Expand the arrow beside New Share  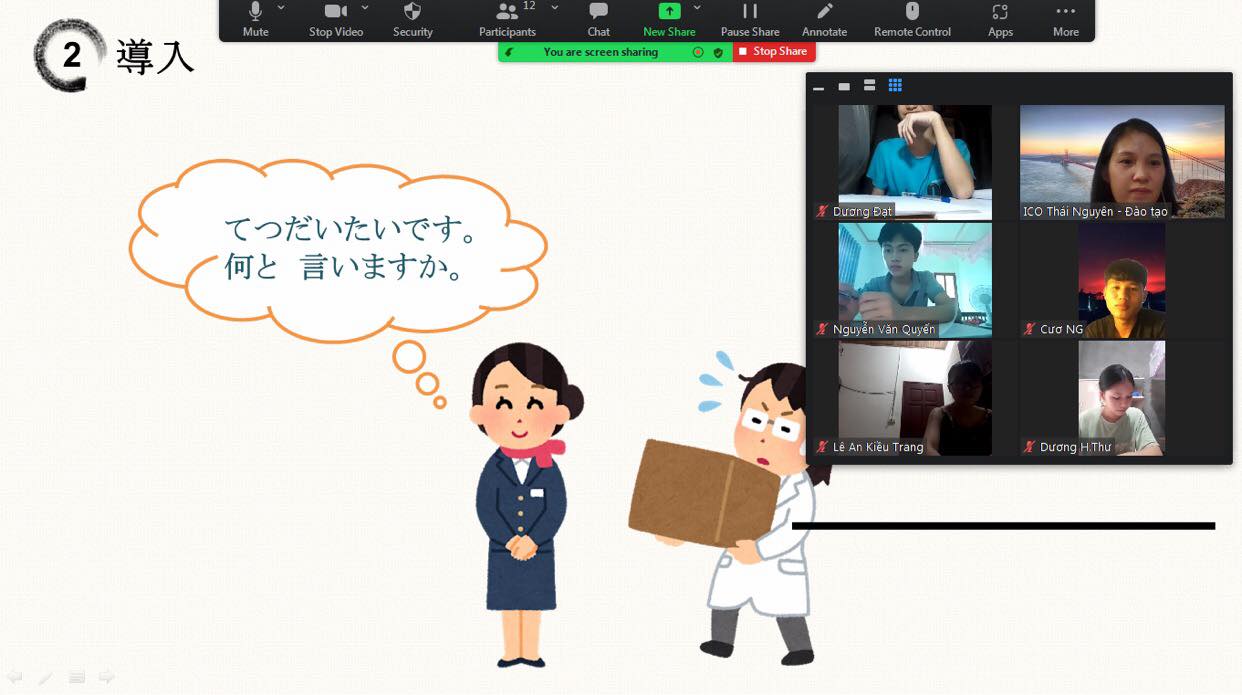click(697, 8)
